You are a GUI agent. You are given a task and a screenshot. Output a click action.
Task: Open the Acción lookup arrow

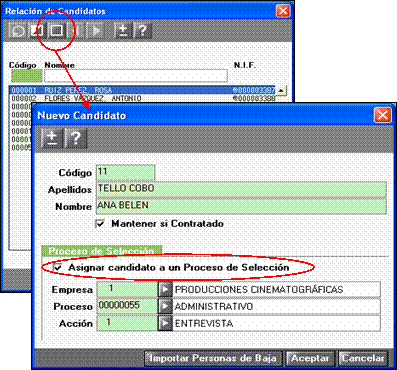point(165,323)
